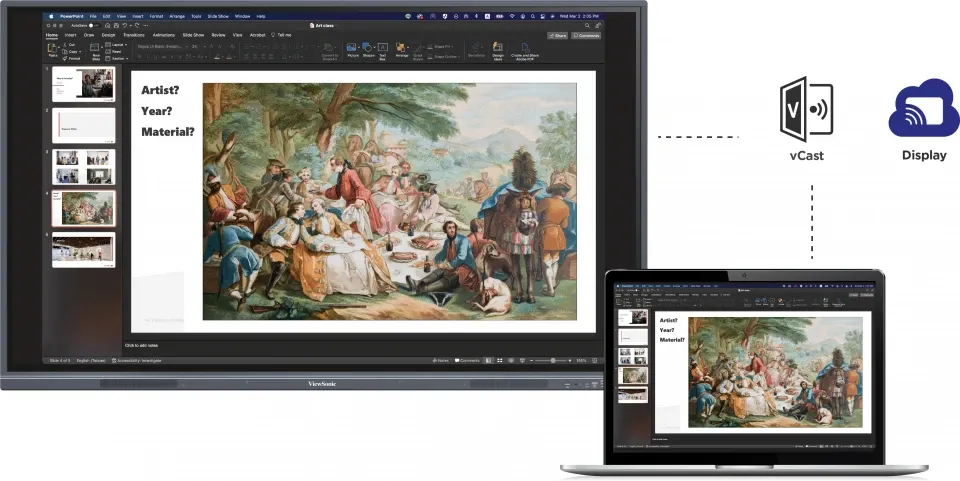The height and width of the screenshot is (481, 960).
Task: Toggle the Notes pane in status bar
Action: (x=441, y=360)
